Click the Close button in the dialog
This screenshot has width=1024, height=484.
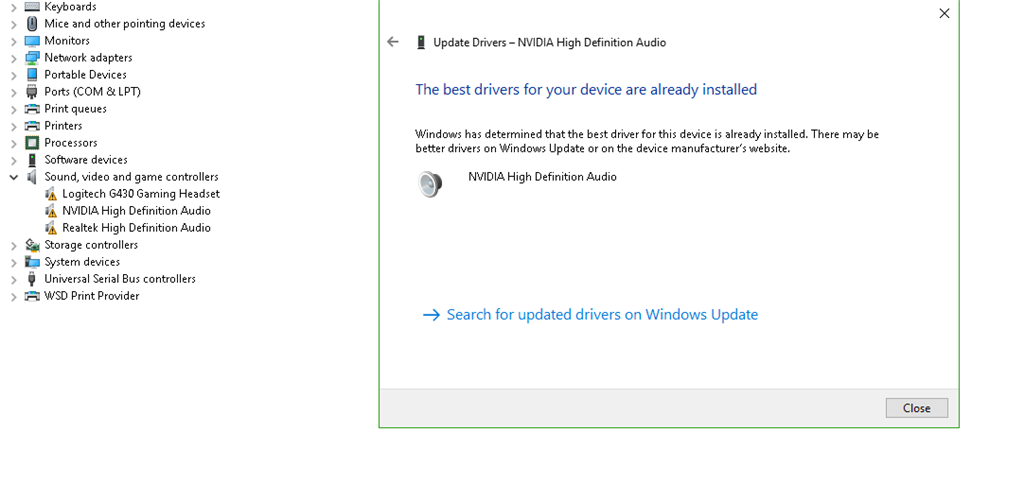tap(916, 408)
